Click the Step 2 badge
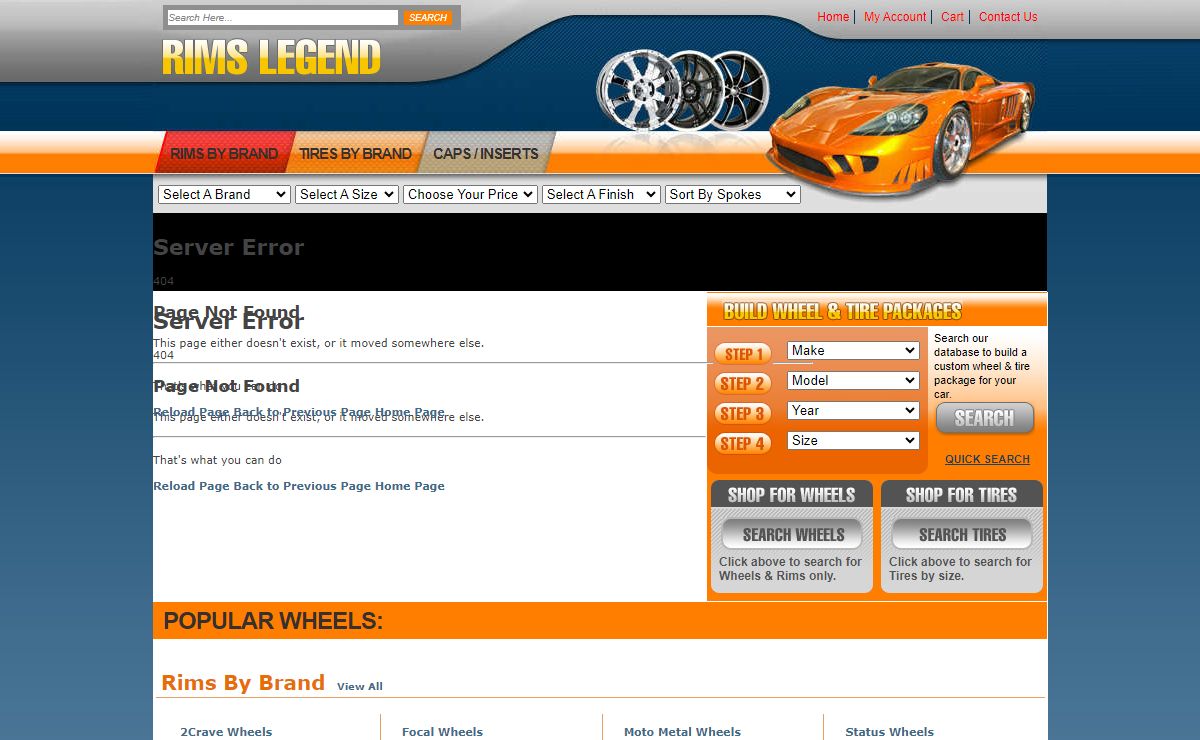 click(742, 383)
